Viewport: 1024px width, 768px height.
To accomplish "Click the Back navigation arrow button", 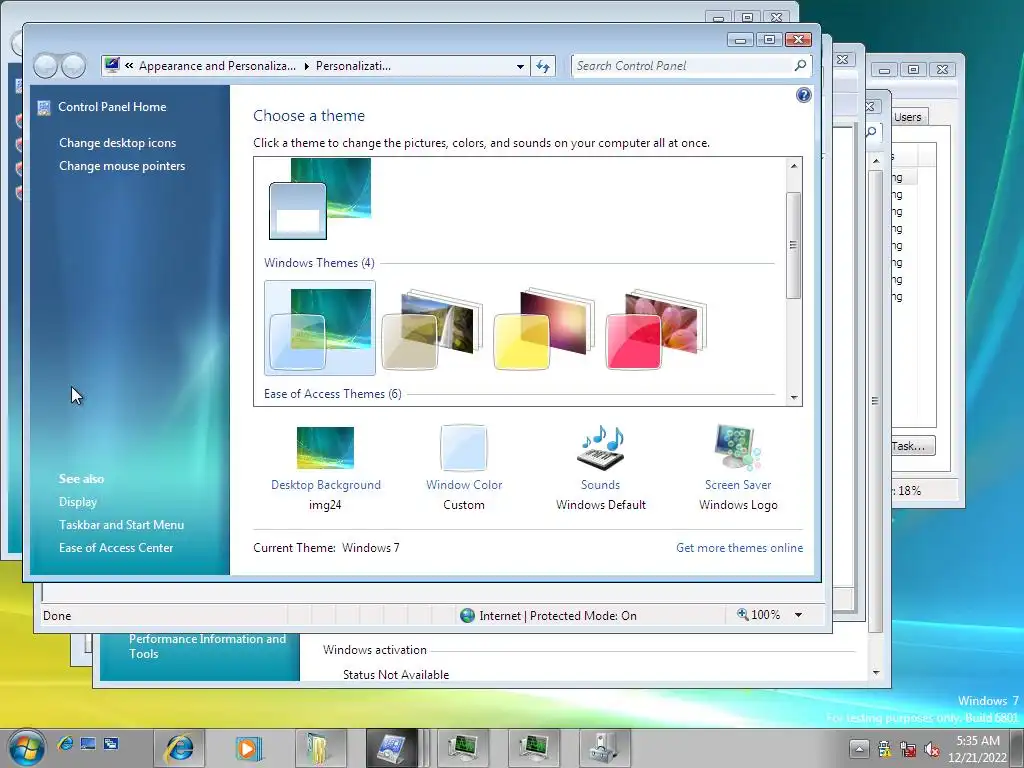I will [x=46, y=65].
